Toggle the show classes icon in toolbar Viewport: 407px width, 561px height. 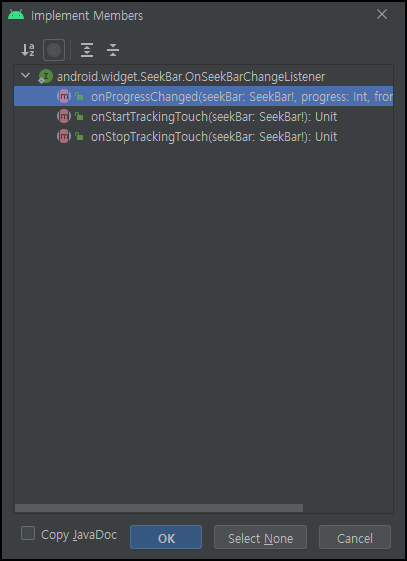(x=54, y=50)
